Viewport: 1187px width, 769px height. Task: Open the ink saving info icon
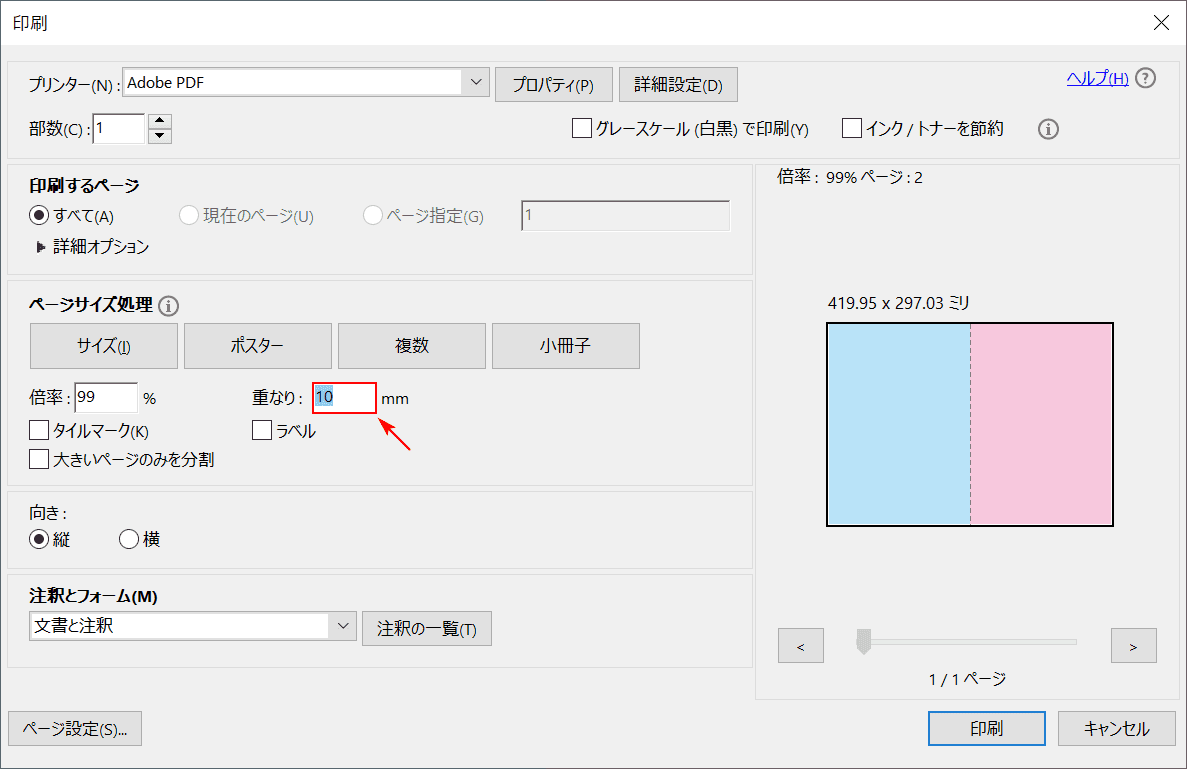1048,129
